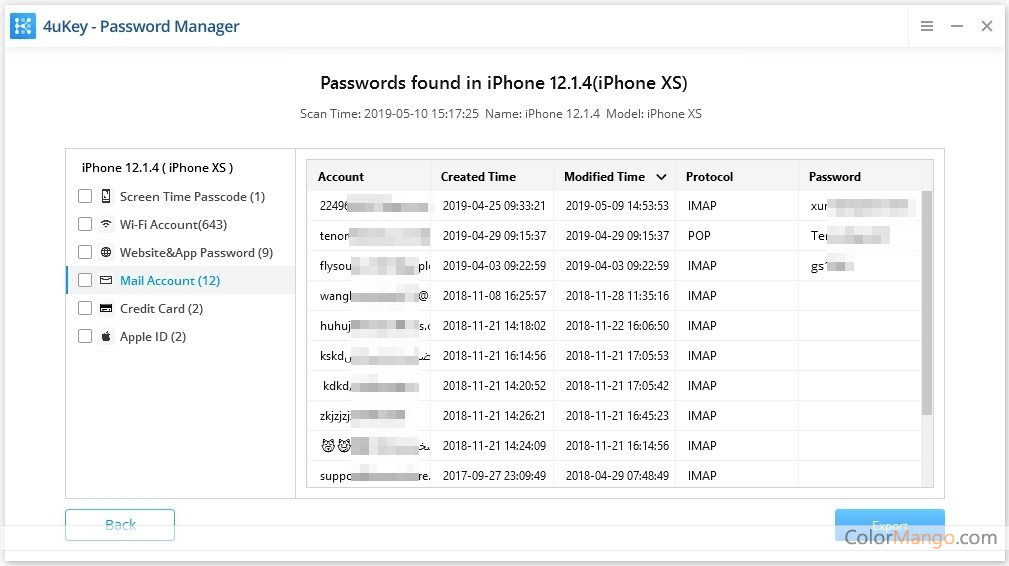This screenshot has height=566, width=1009.
Task: Click the table's vertical scrollbar
Action: pyautogui.click(x=927, y=300)
